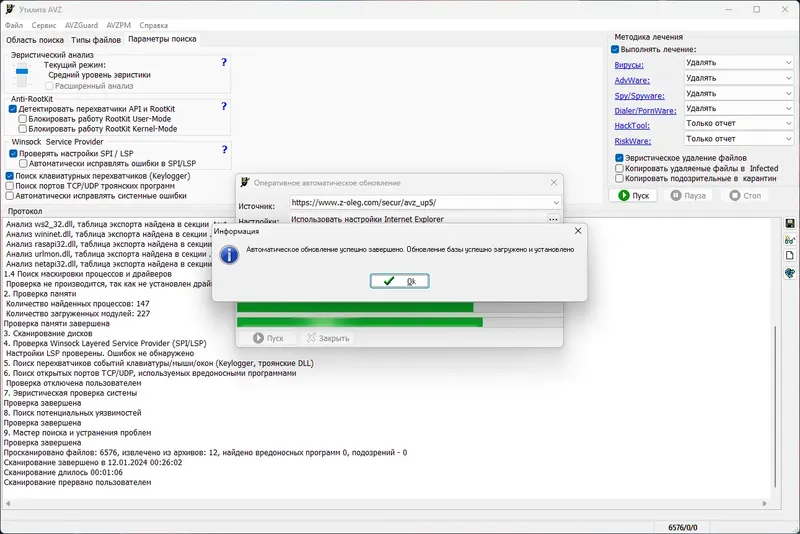Enable 'Блокировать работу RootKit Kernel-Mode'

click(22, 129)
